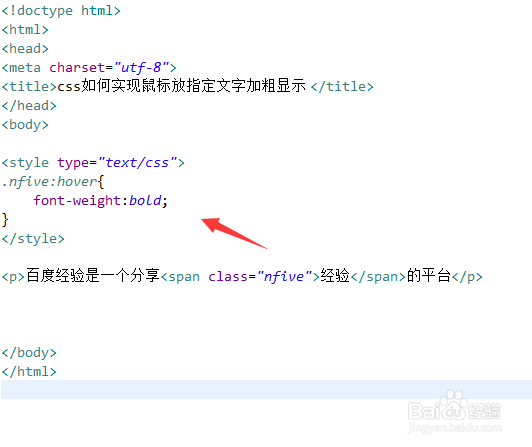The width and height of the screenshot is (532, 447).
Task: Click the closing curly brace of CSS rule
Action: [5, 220]
